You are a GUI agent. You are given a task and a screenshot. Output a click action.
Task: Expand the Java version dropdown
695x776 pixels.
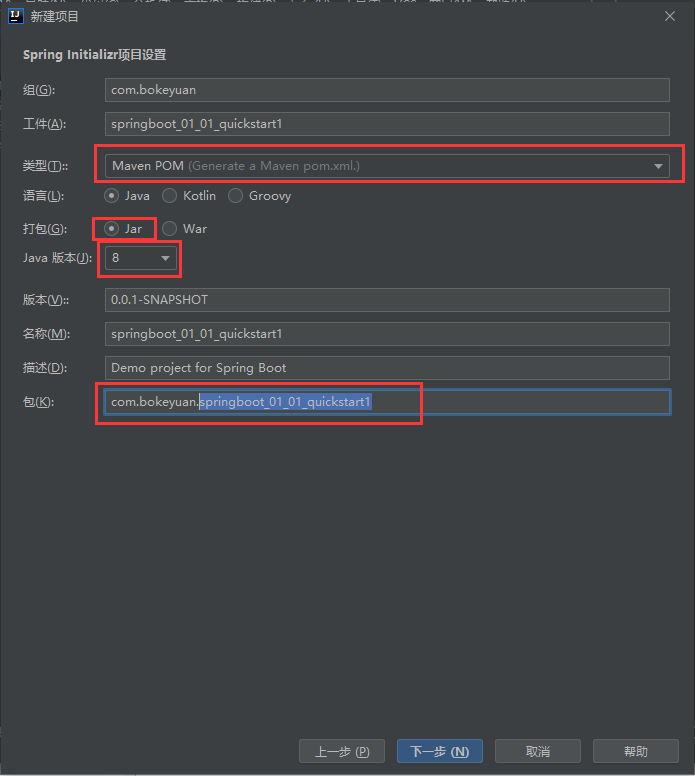(x=141, y=258)
